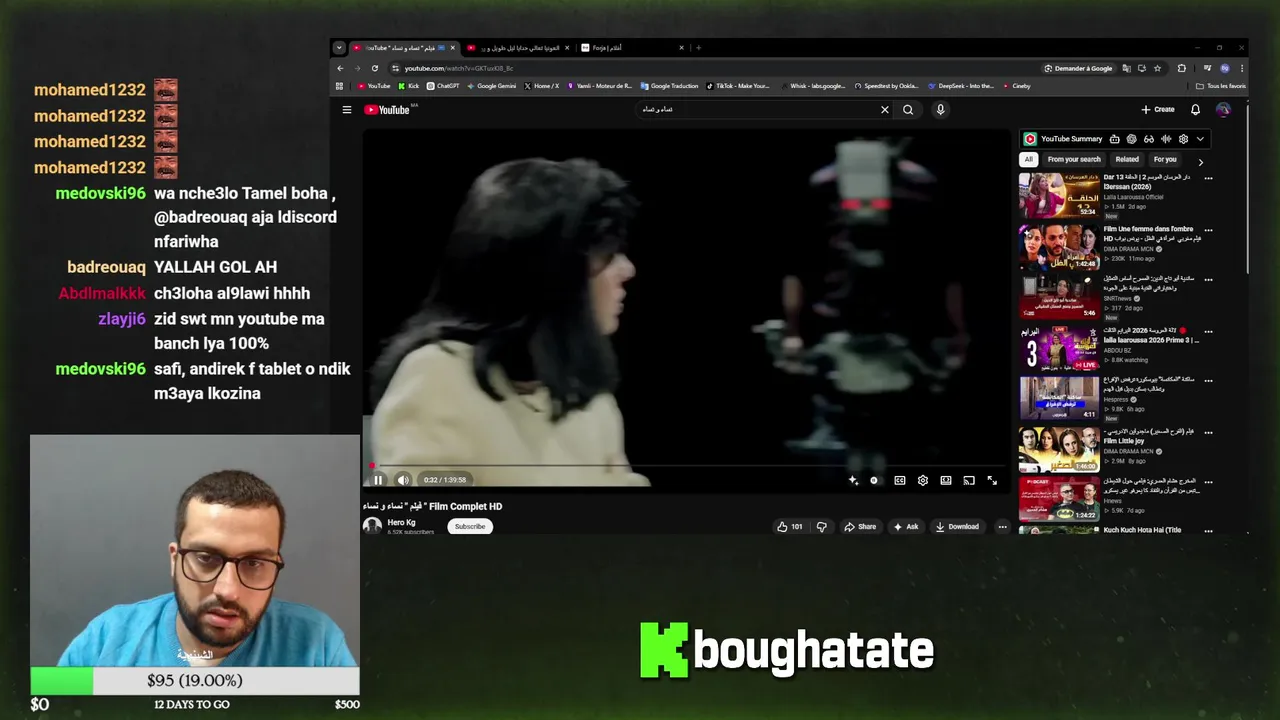Click the audio waveform icon in YouTube Summary
Screen dimensions: 1280x720
(x=1166, y=139)
